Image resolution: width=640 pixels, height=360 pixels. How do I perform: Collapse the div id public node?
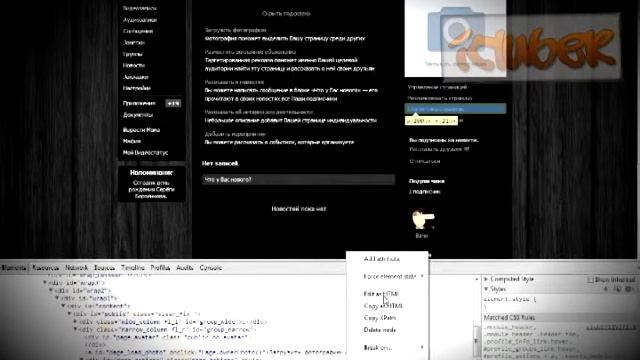(x=70, y=314)
